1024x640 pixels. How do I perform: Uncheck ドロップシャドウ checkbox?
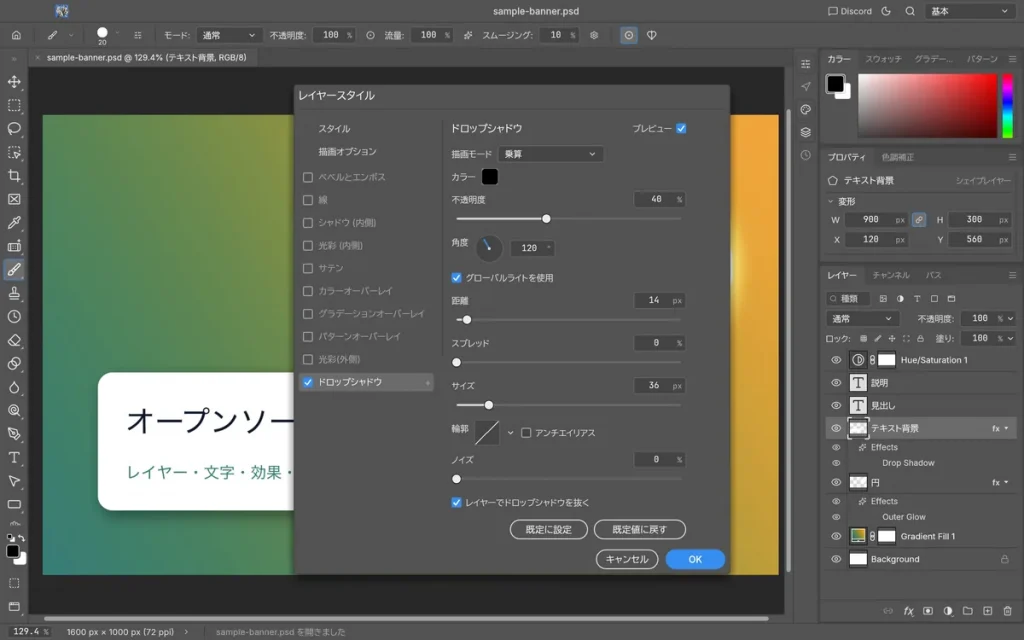coord(308,382)
